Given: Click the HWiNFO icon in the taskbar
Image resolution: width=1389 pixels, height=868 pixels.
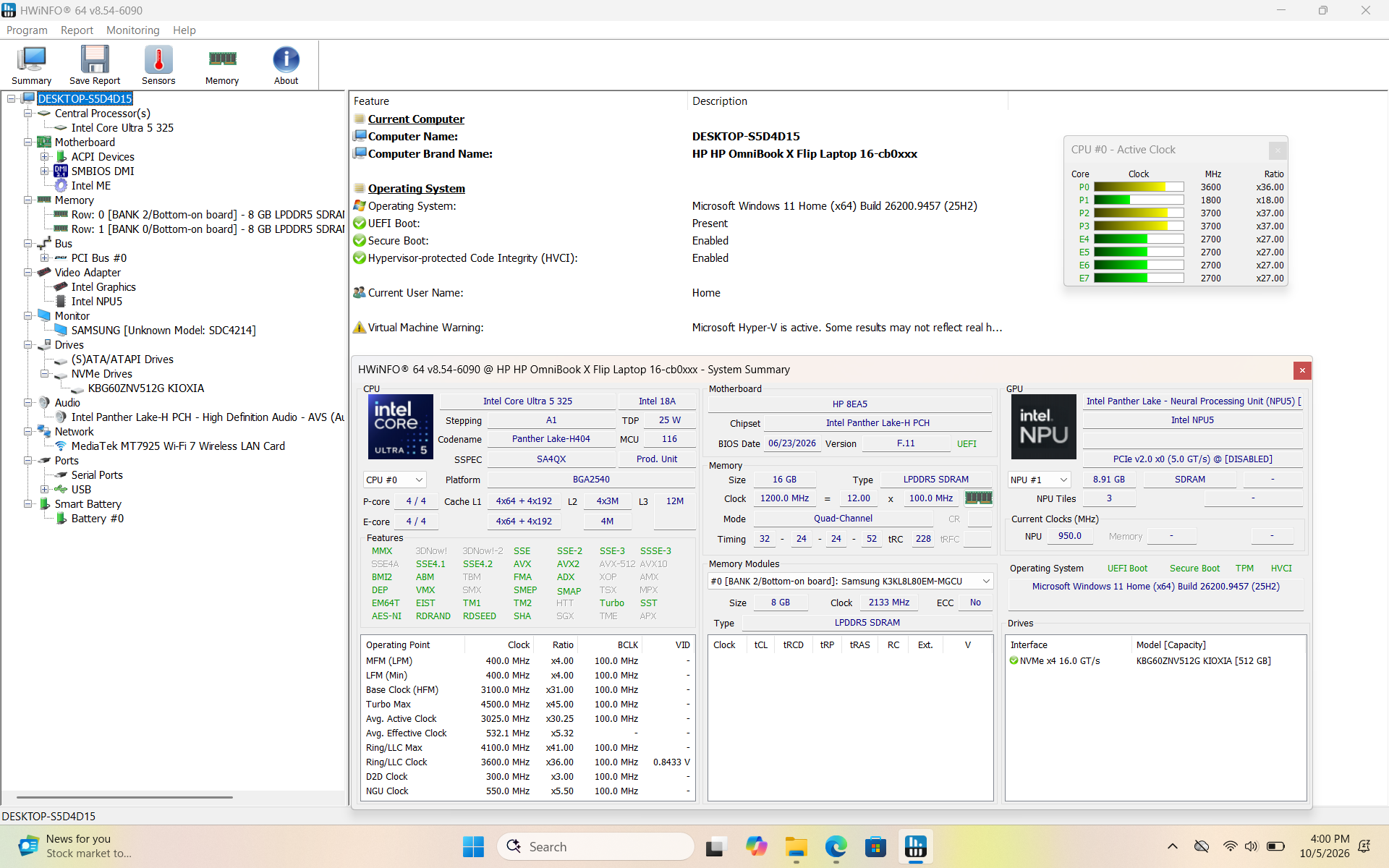Looking at the screenshot, I should [x=916, y=846].
